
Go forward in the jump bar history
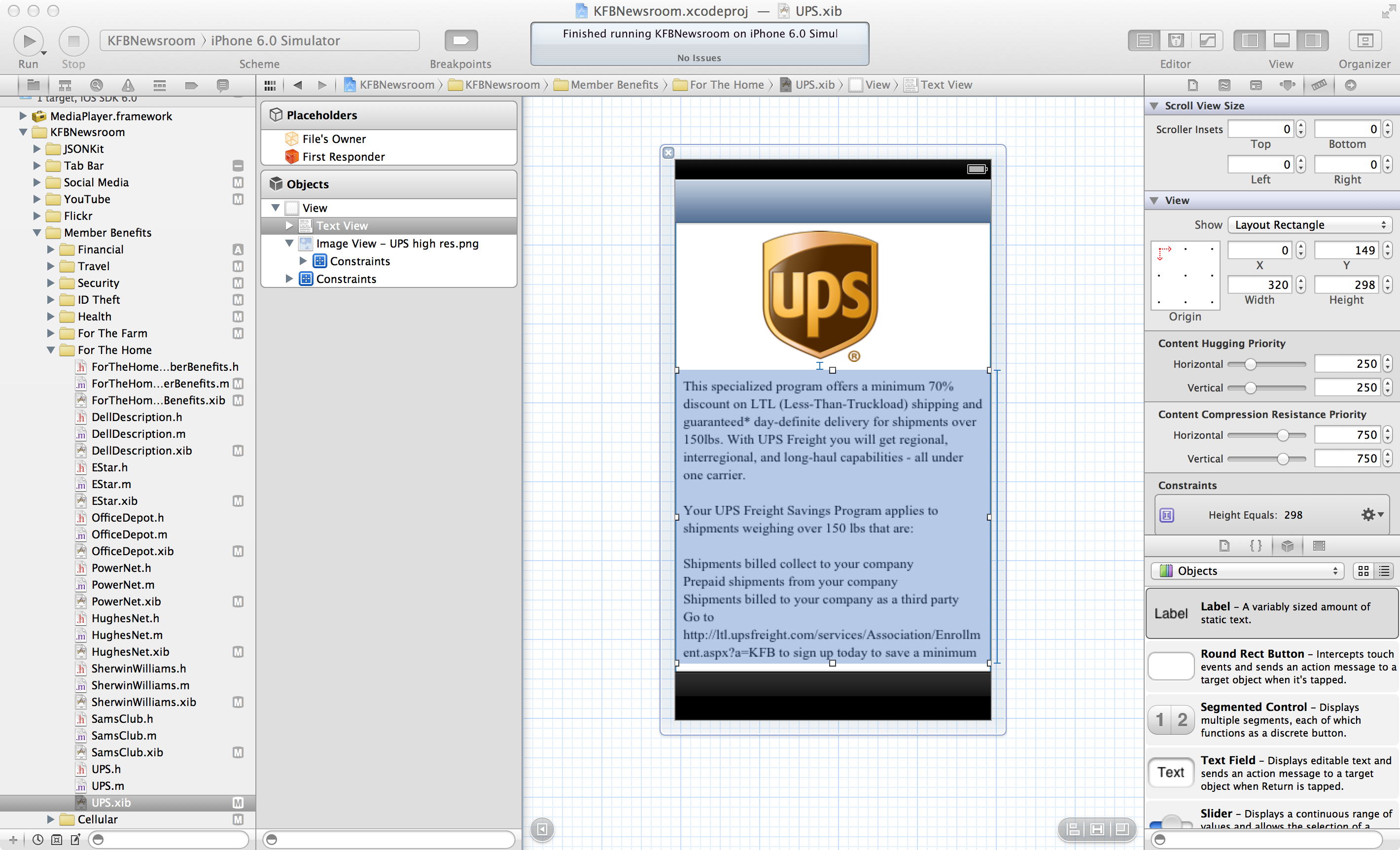(322, 85)
